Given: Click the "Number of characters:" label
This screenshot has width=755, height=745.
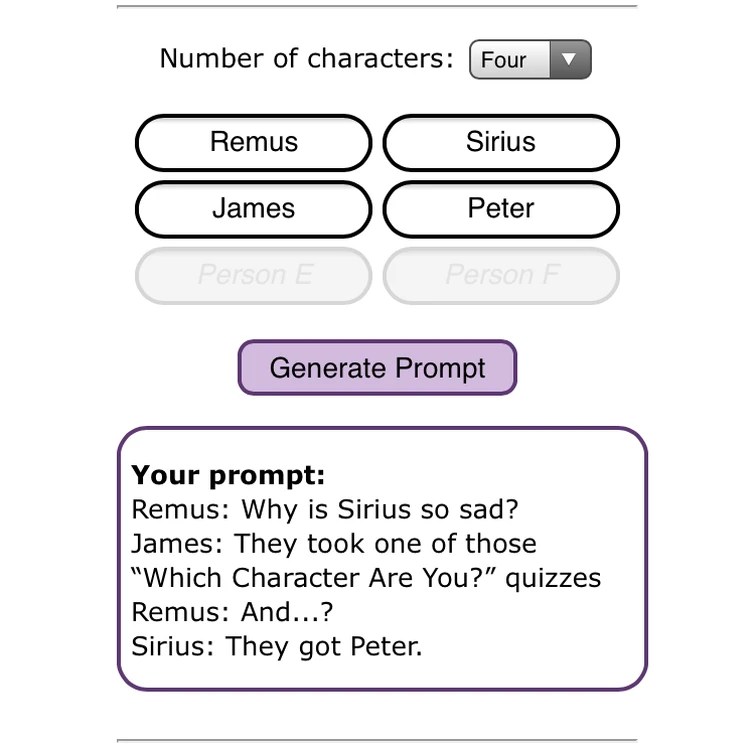Looking at the screenshot, I should click(306, 58).
